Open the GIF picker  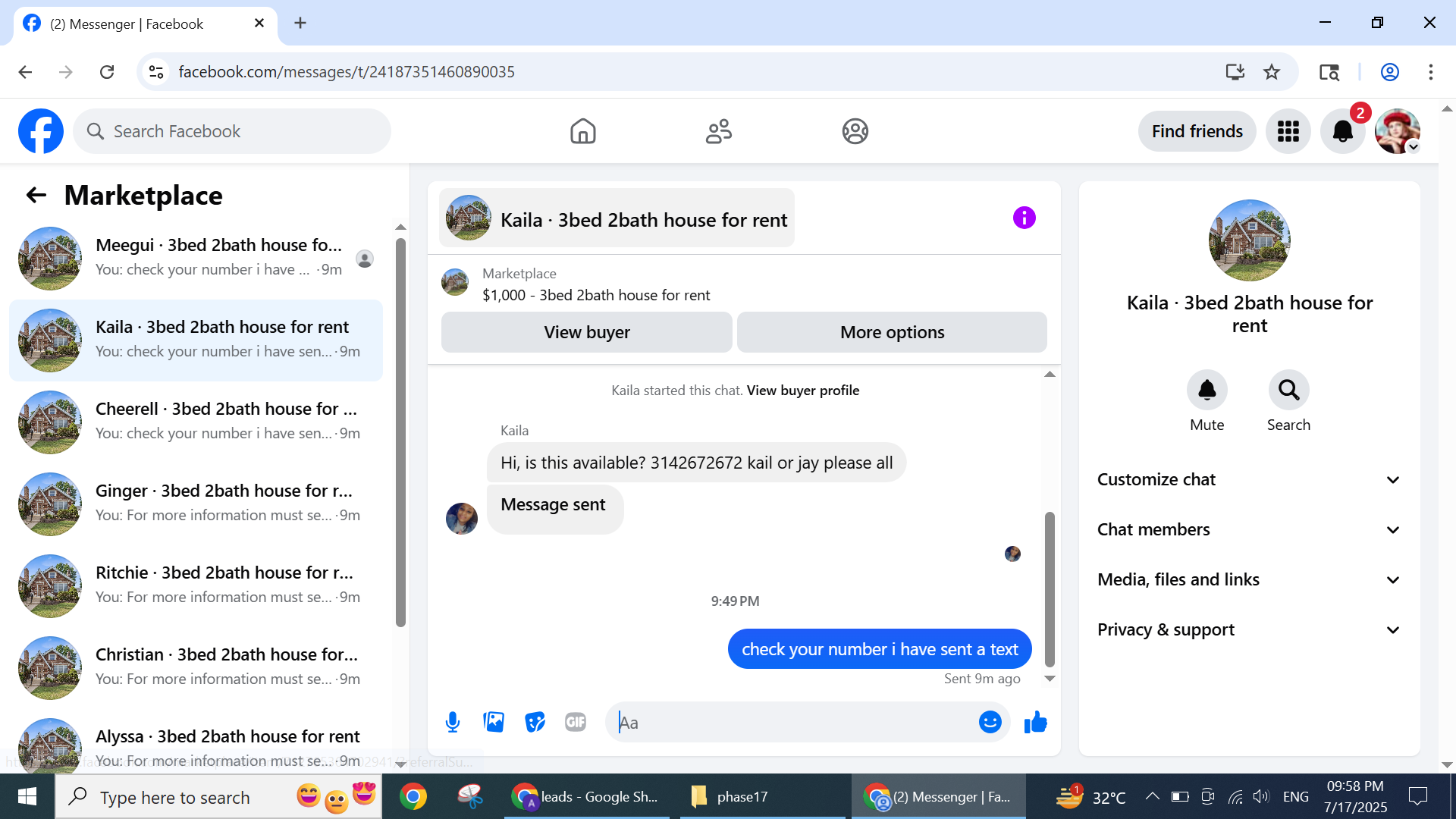pos(576,722)
